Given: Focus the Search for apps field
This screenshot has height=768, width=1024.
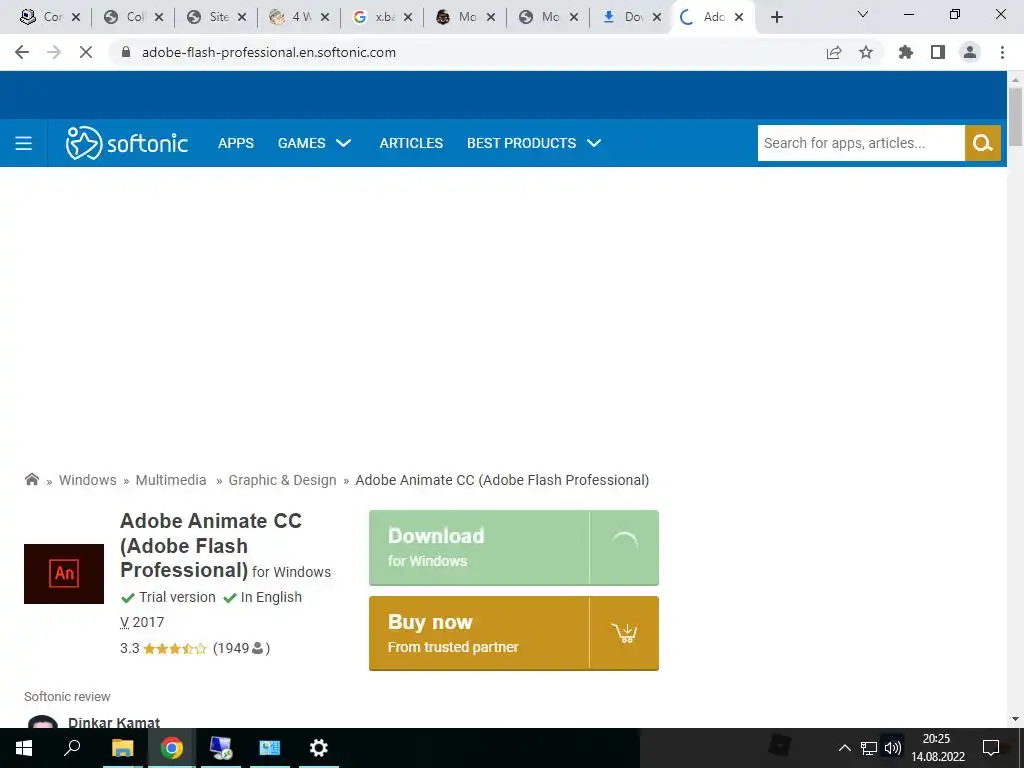Looking at the screenshot, I should 861,143.
